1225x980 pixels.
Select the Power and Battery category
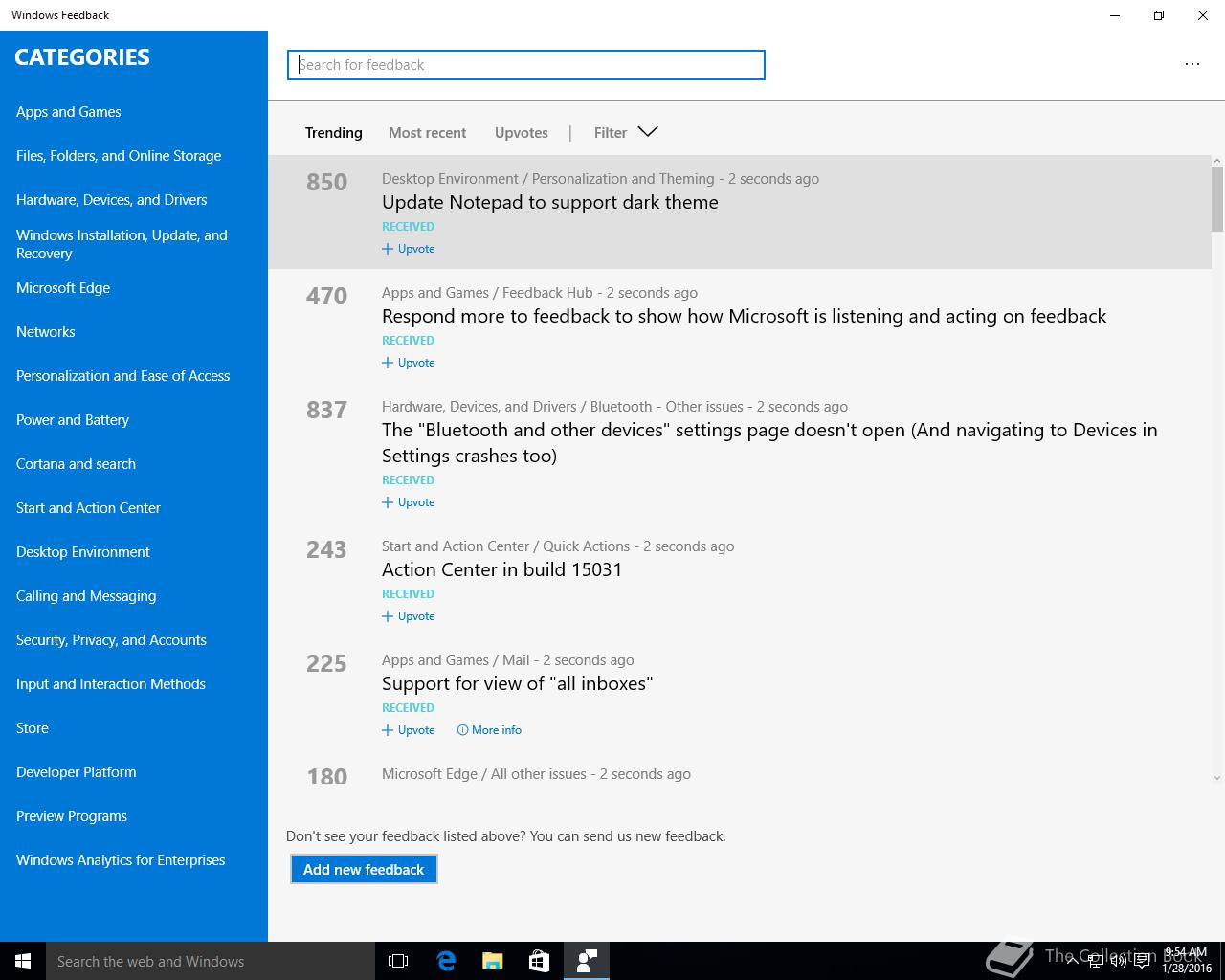[73, 420]
